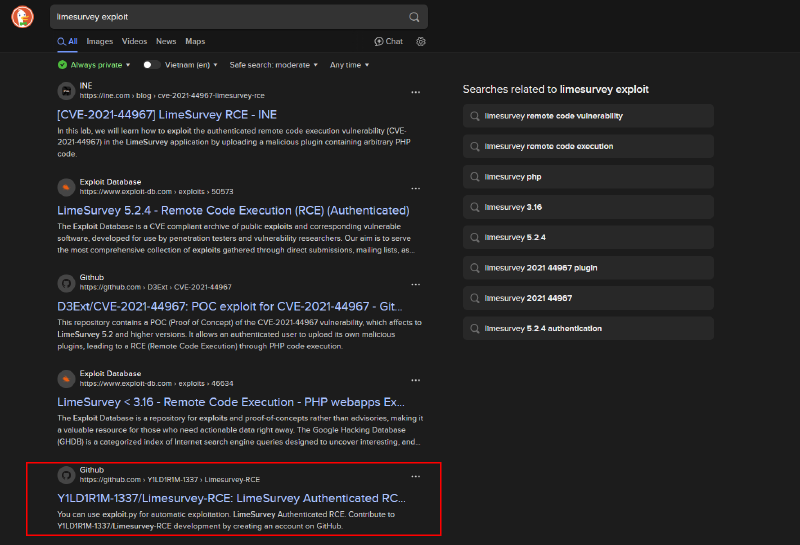Open more options for Y1LD1R1M Github result
The image size is (800, 545).
[415, 476]
